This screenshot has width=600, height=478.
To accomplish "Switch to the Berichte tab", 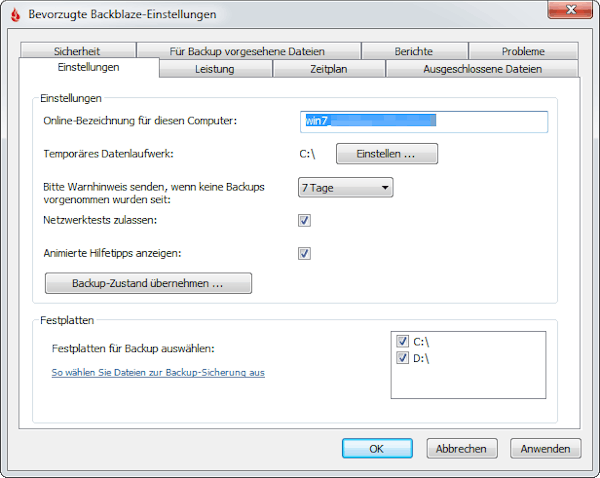I will pos(414,51).
